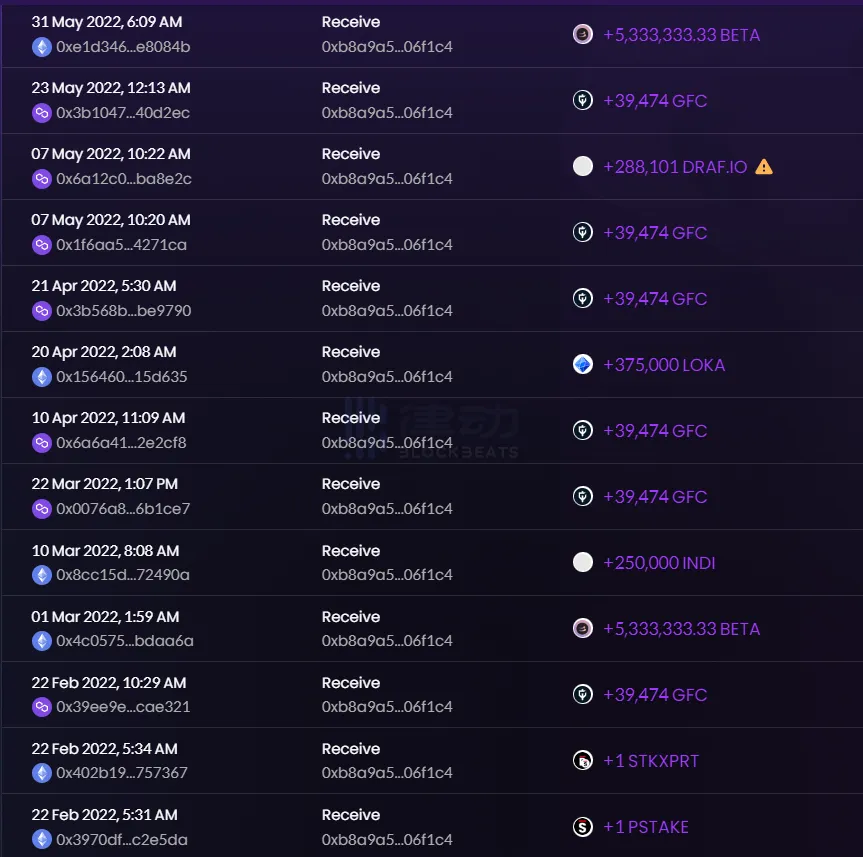863x857 pixels.
Task: Click the INDI token icon
Action: [580, 562]
